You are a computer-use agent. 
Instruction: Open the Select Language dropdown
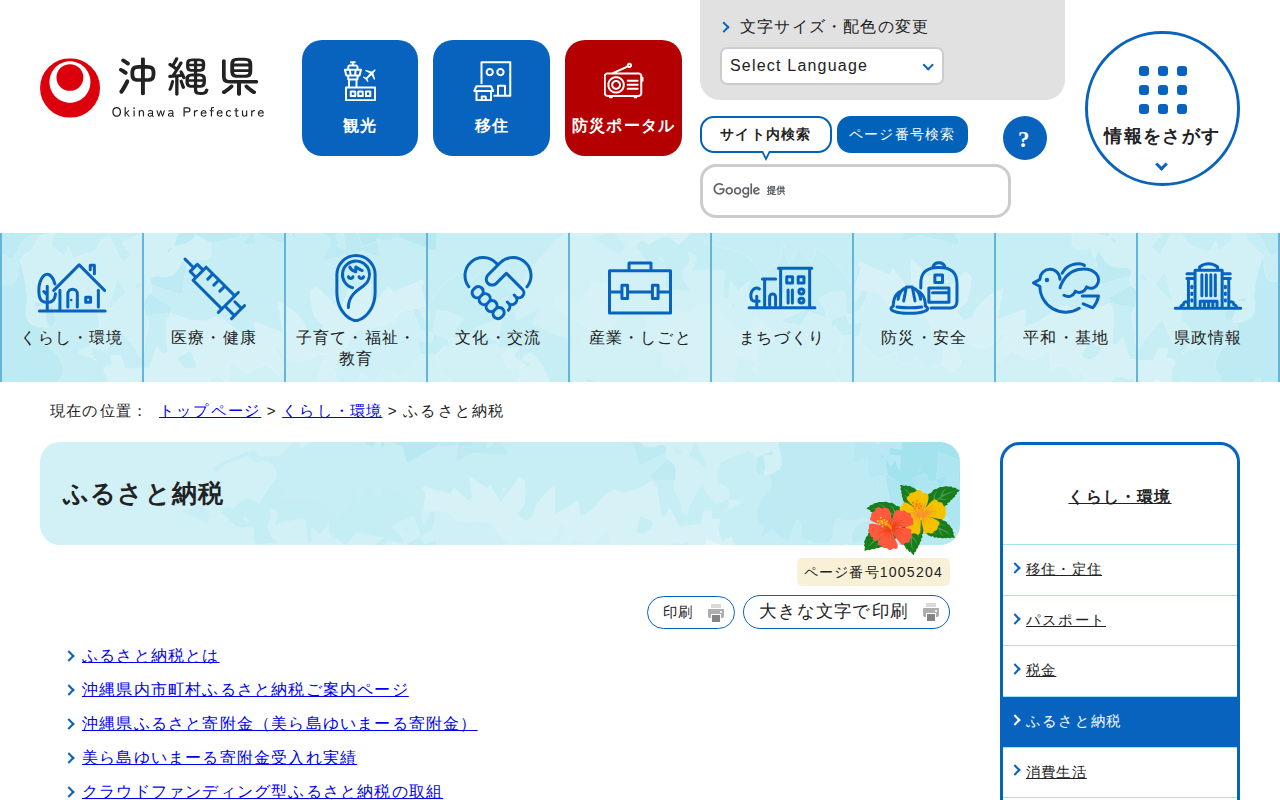pyautogui.click(x=832, y=66)
